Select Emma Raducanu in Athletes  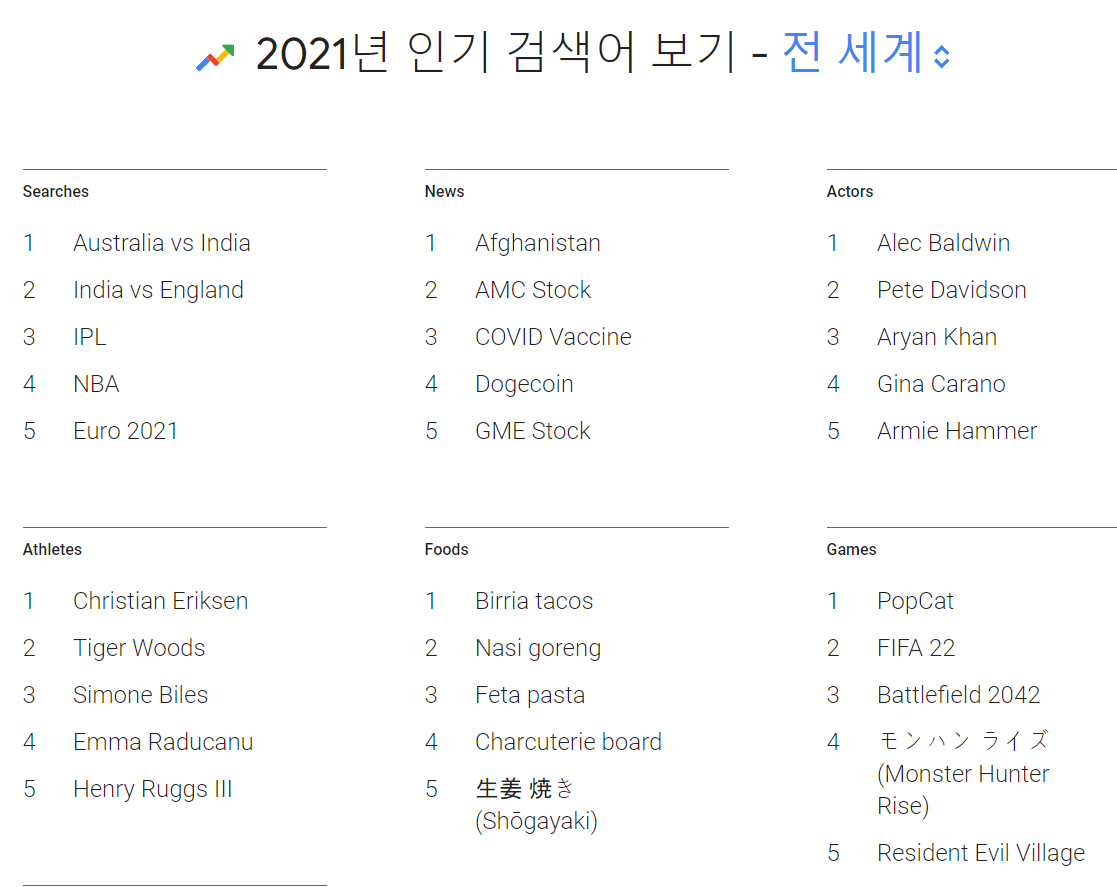pyautogui.click(x=163, y=742)
